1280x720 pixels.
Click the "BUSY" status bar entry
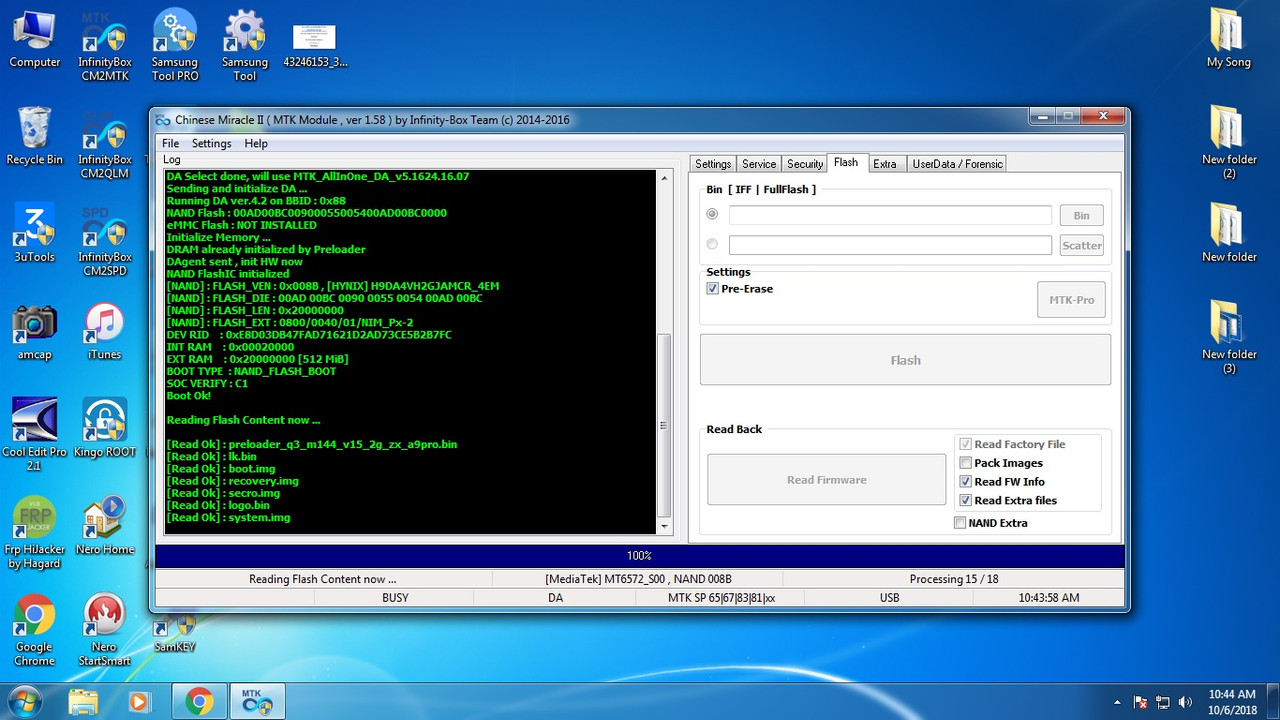click(x=395, y=598)
